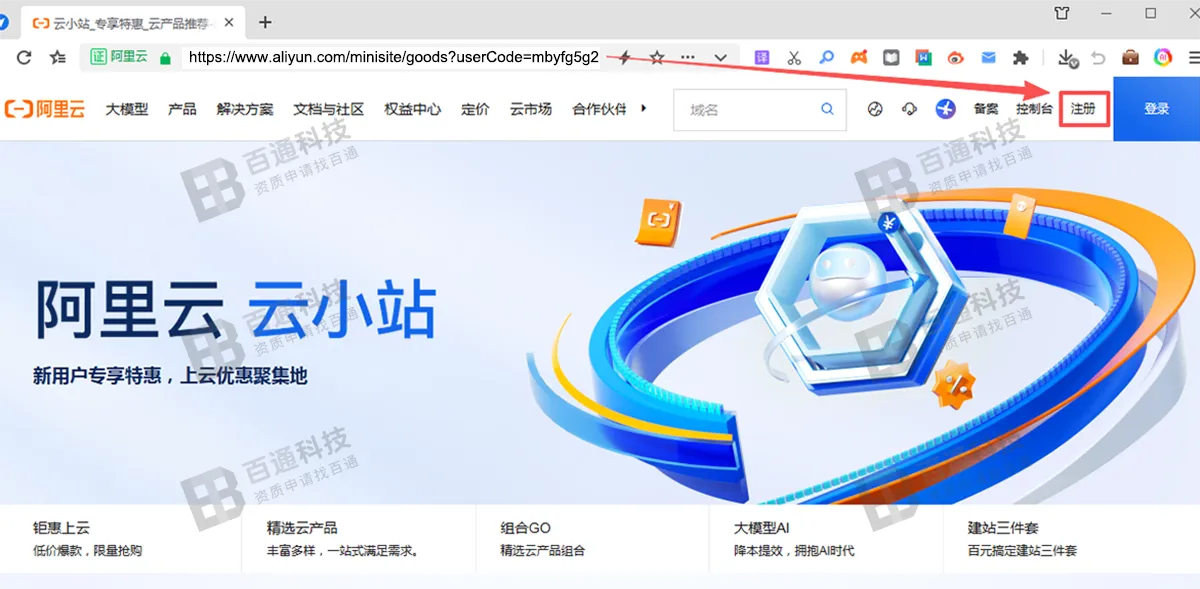The image size is (1200, 589).
Task: Open the 产品 nav menu
Action: [x=182, y=109]
